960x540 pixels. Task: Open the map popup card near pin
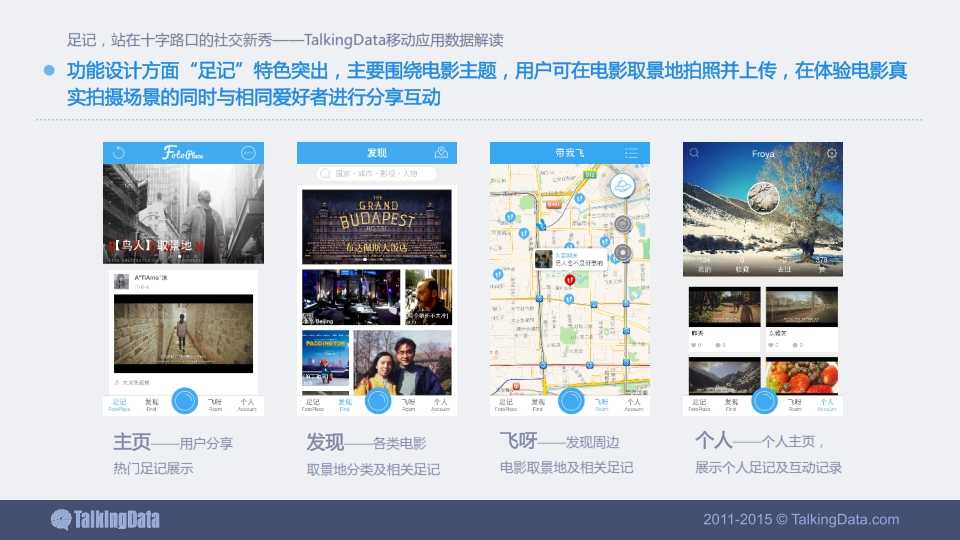[x=571, y=259]
